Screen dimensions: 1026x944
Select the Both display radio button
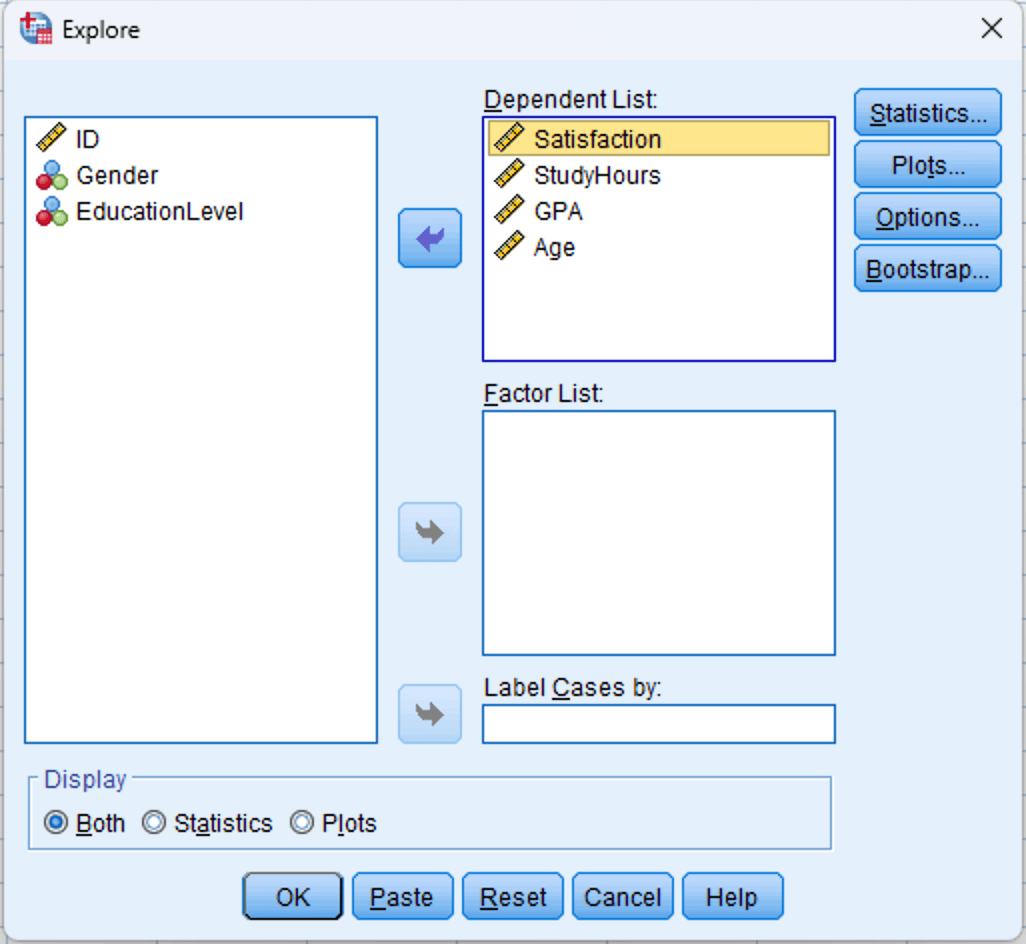(x=57, y=823)
